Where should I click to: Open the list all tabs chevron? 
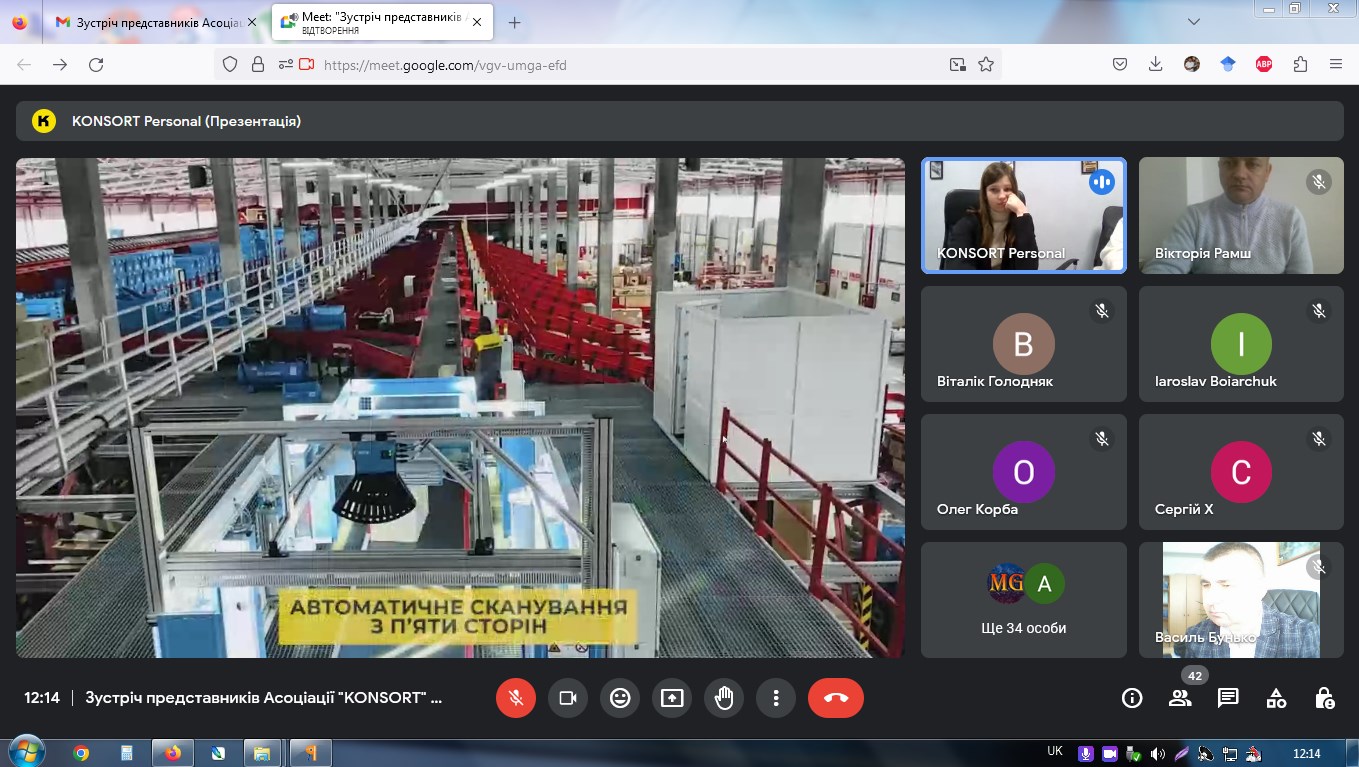1194,22
